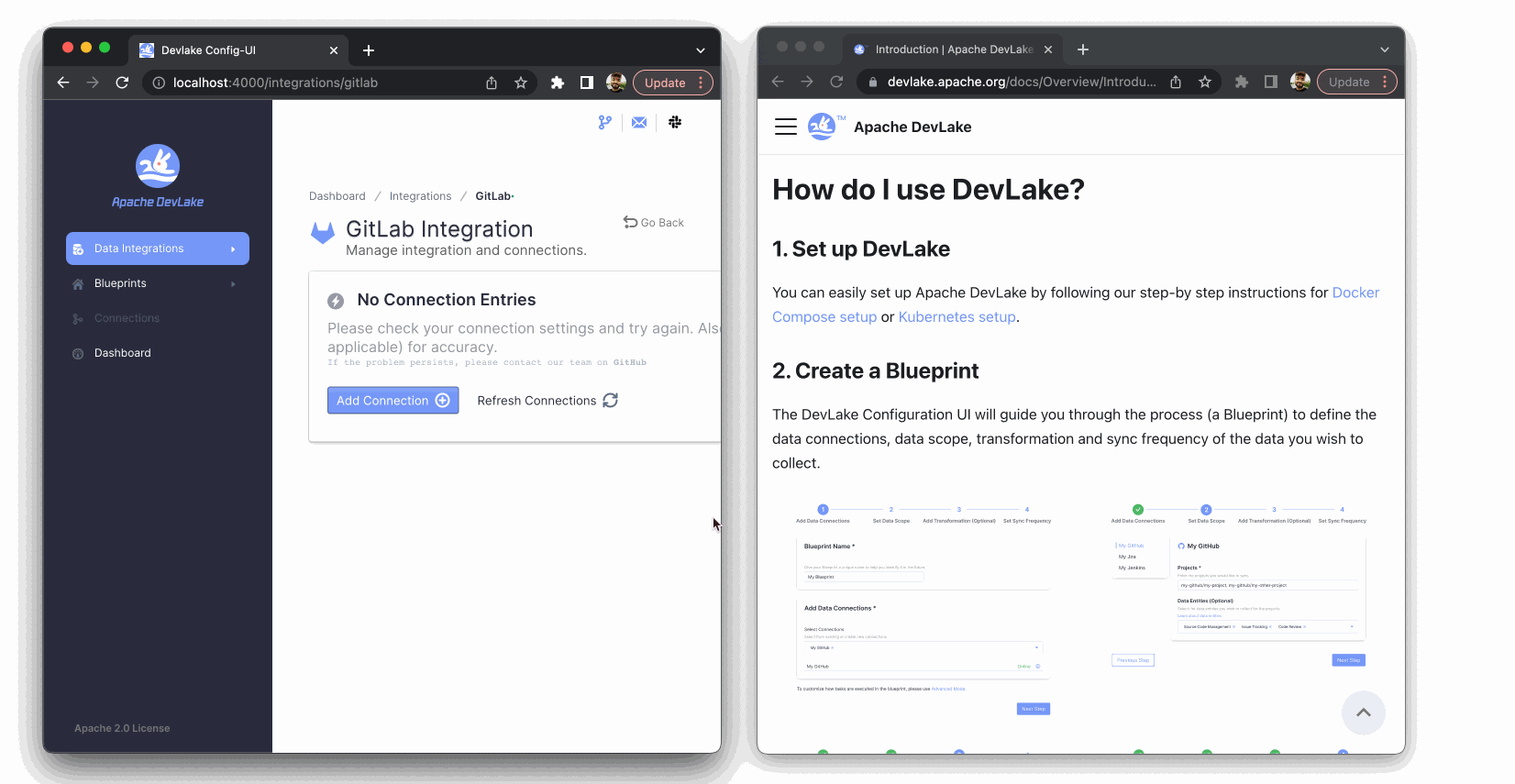Expand the Data Integrations submenu arrow
1515x784 pixels.
point(233,248)
